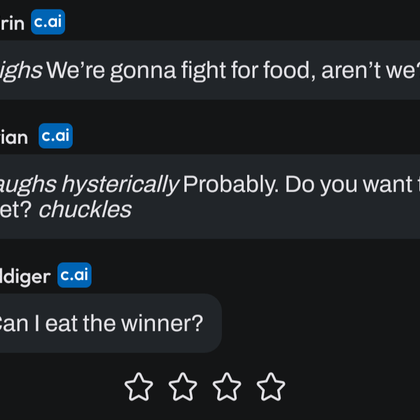
Task: Click the italic 'chuckles' text
Action: click(x=85, y=210)
